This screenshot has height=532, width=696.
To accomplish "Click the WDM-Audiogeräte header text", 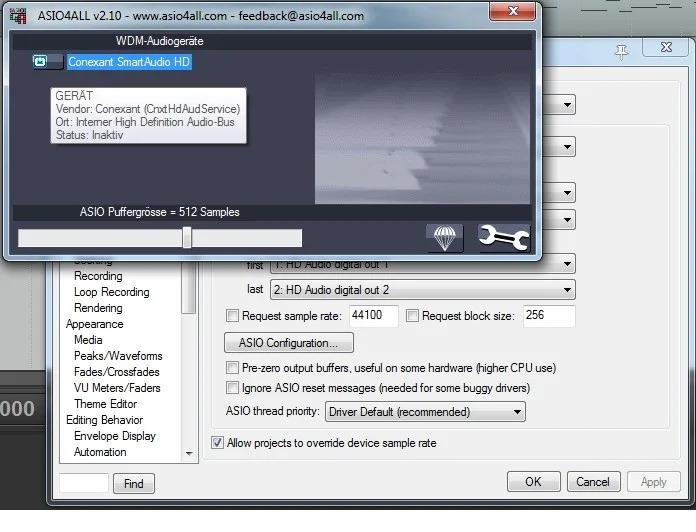I will (159, 41).
